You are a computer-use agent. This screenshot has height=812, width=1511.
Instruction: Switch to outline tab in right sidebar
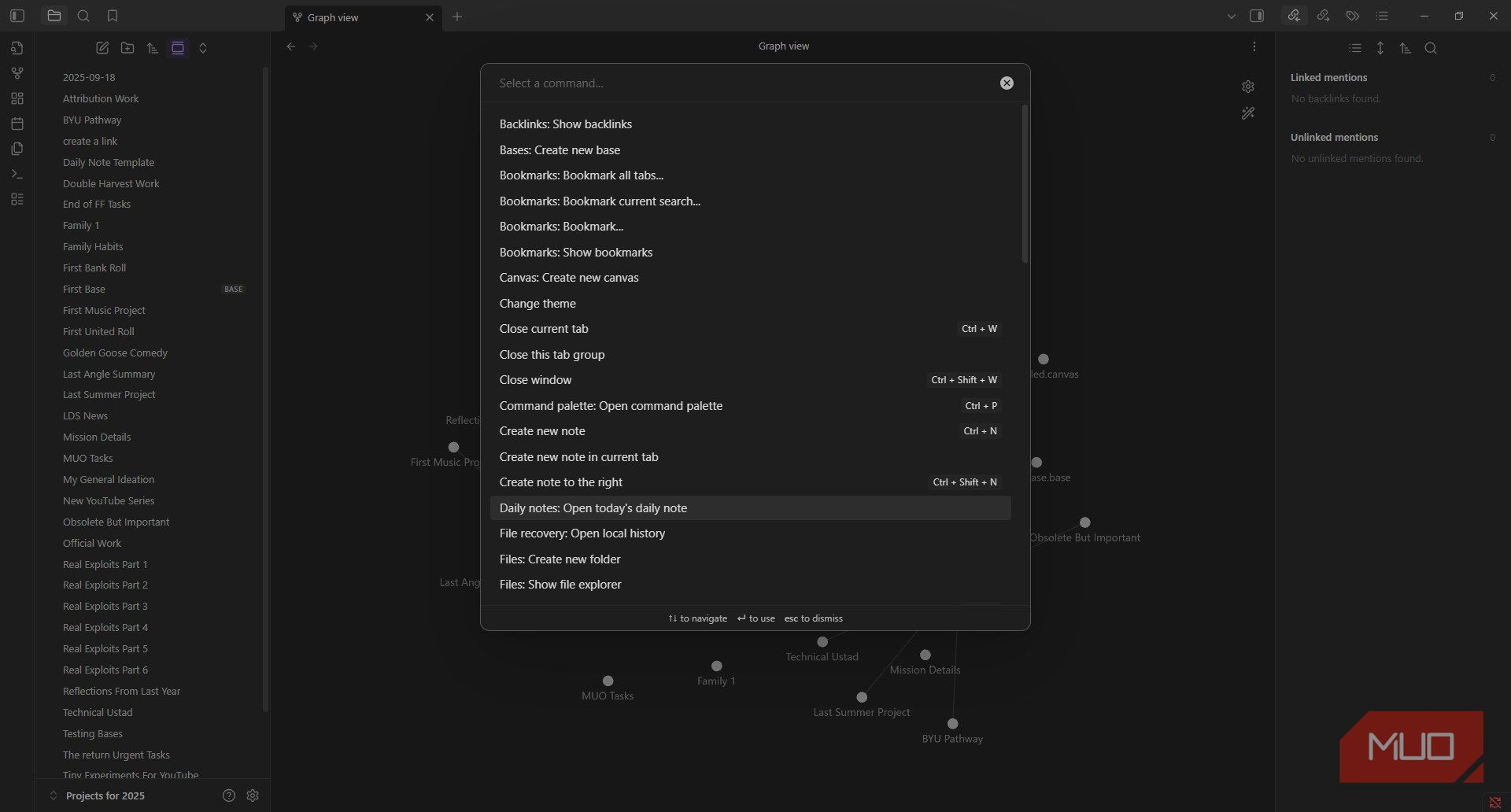pos(1382,16)
